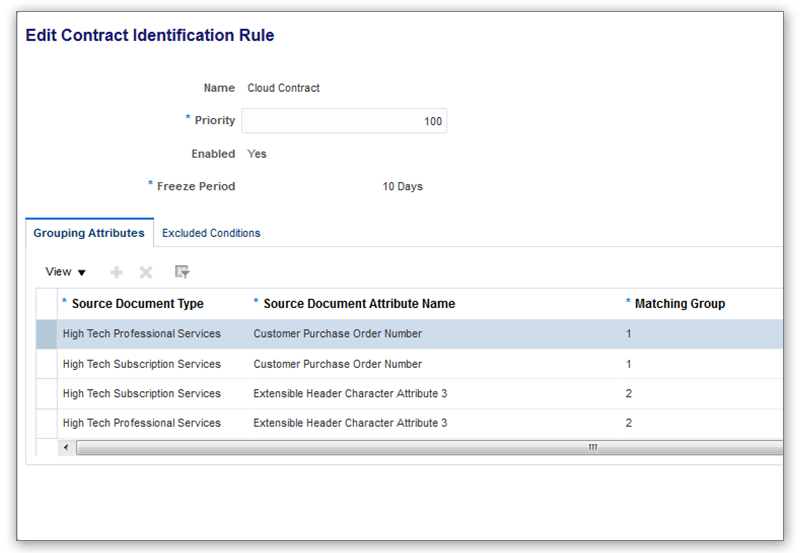Select third row's Extensible Header Character Attribute 3
The height and width of the screenshot is (553, 800).
(350, 394)
